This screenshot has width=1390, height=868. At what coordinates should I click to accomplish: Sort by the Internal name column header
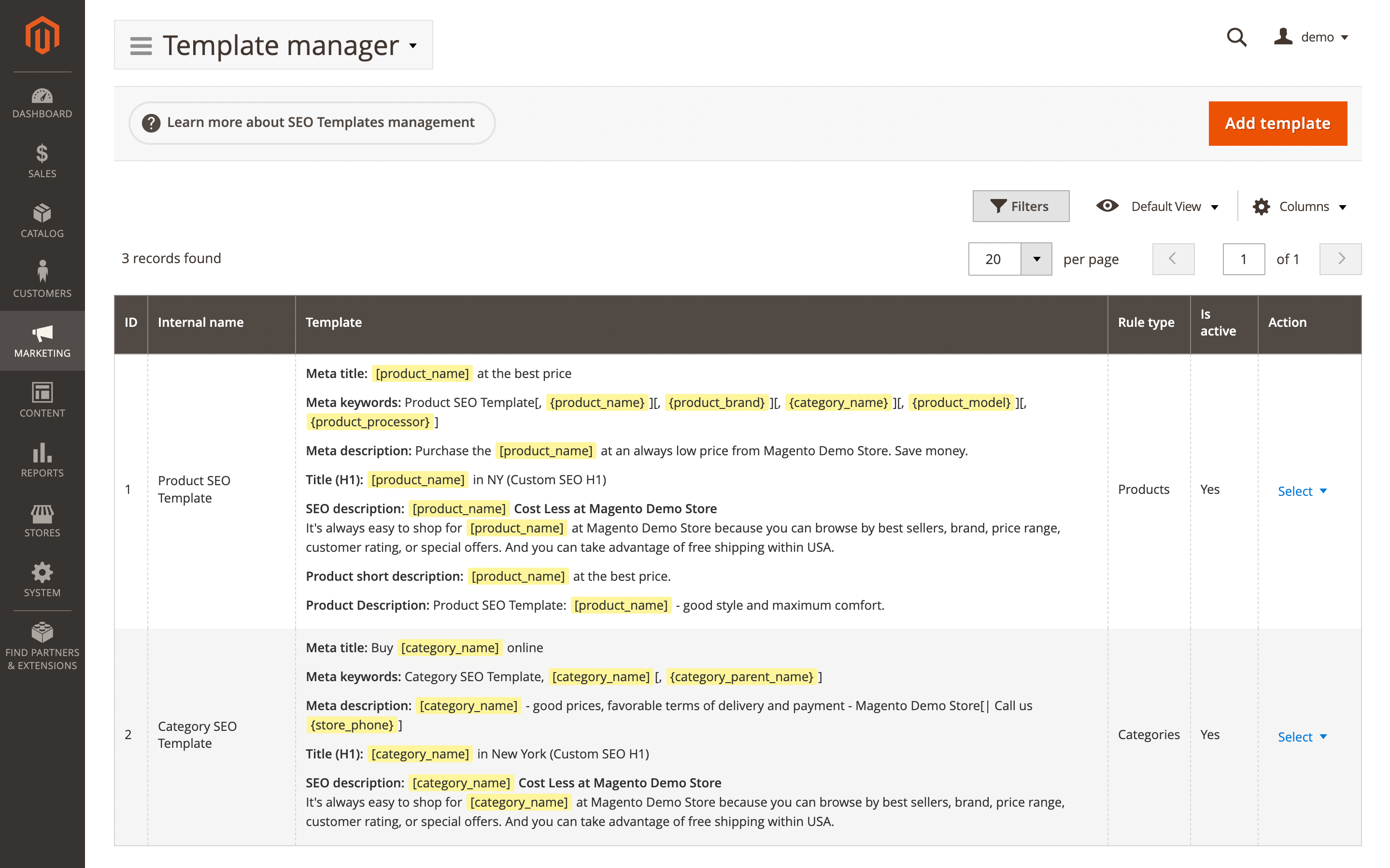(222, 324)
